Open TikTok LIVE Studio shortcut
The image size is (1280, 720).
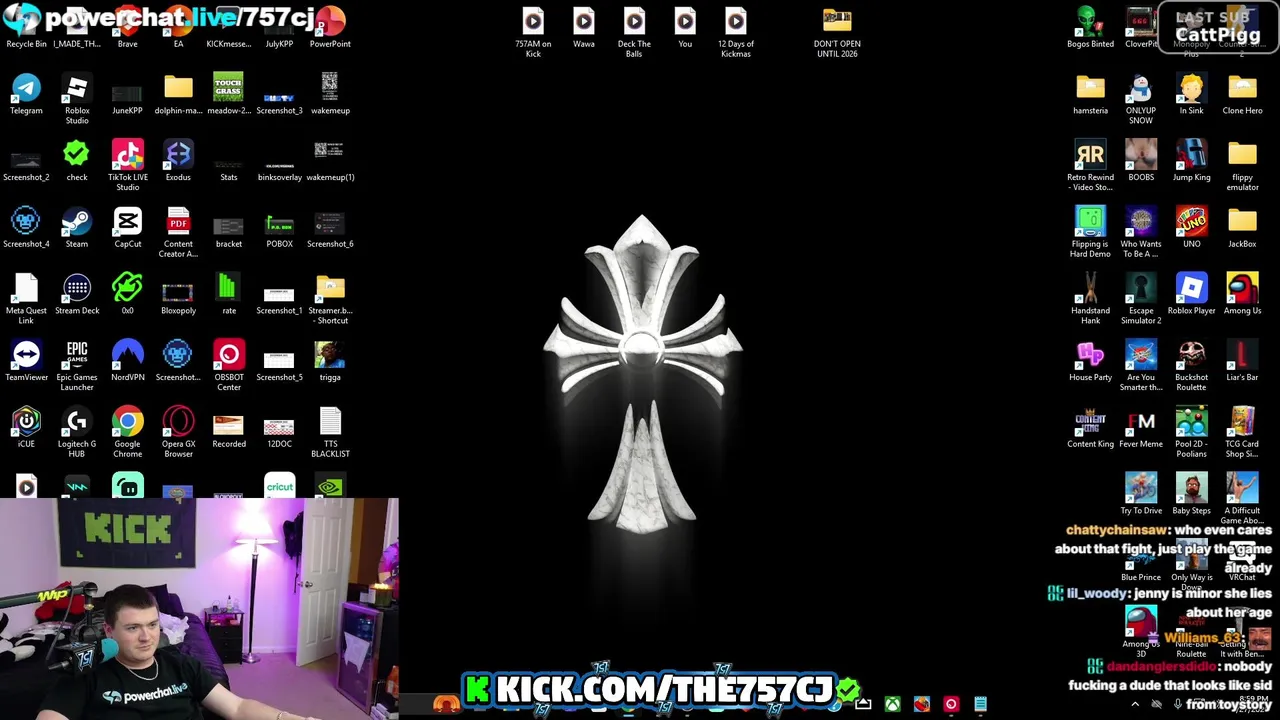127,166
